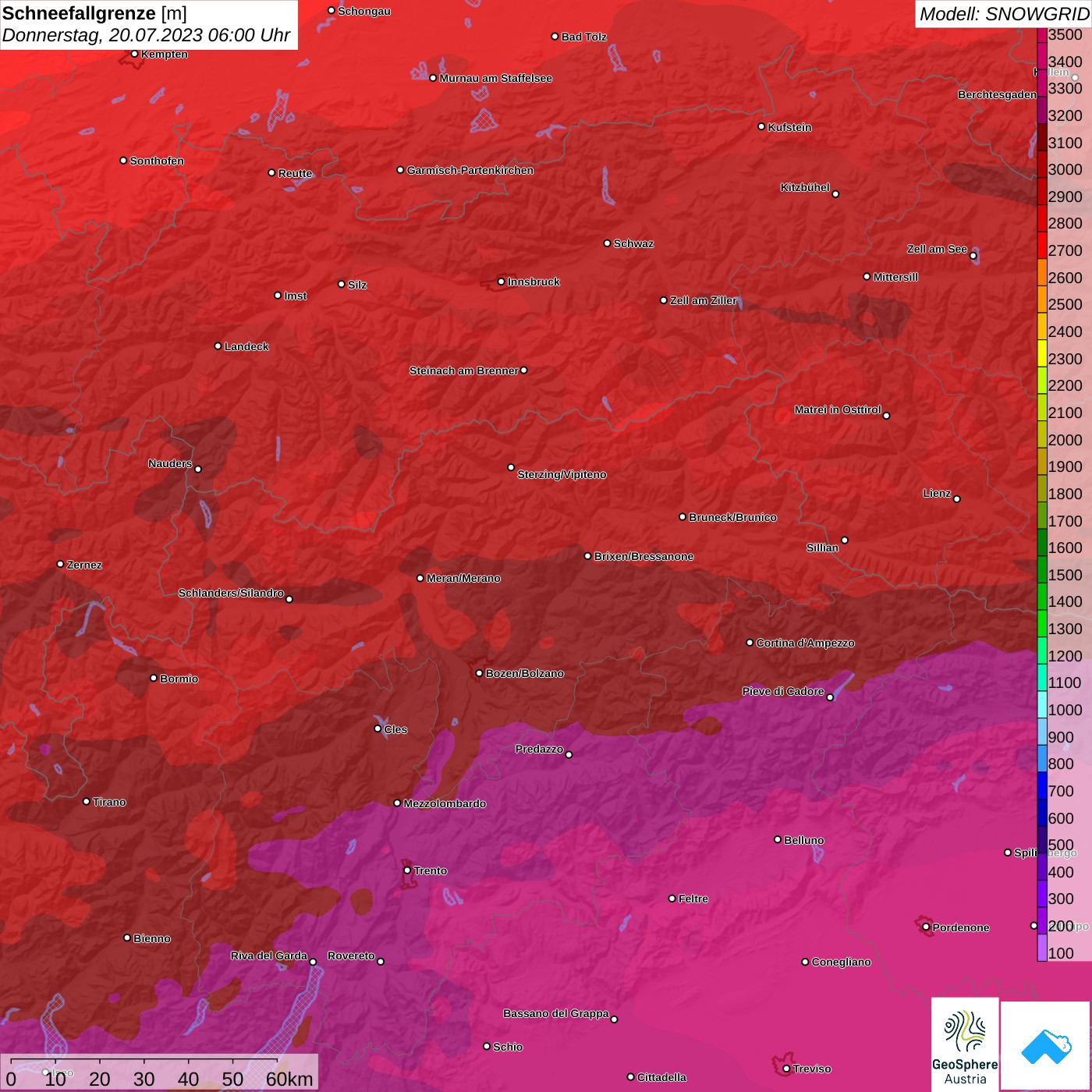The height and width of the screenshot is (1092, 1092).
Task: Click the Bozen/Bolzano marker dot
Action: pos(479,673)
